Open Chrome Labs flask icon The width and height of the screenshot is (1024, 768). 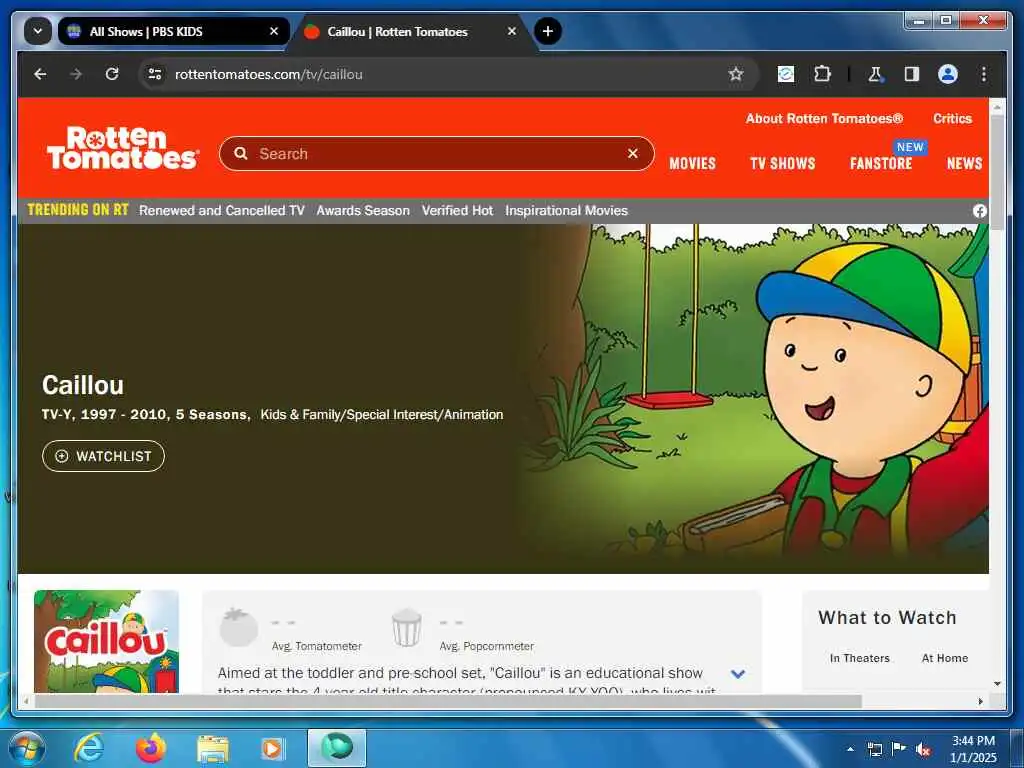(875, 74)
